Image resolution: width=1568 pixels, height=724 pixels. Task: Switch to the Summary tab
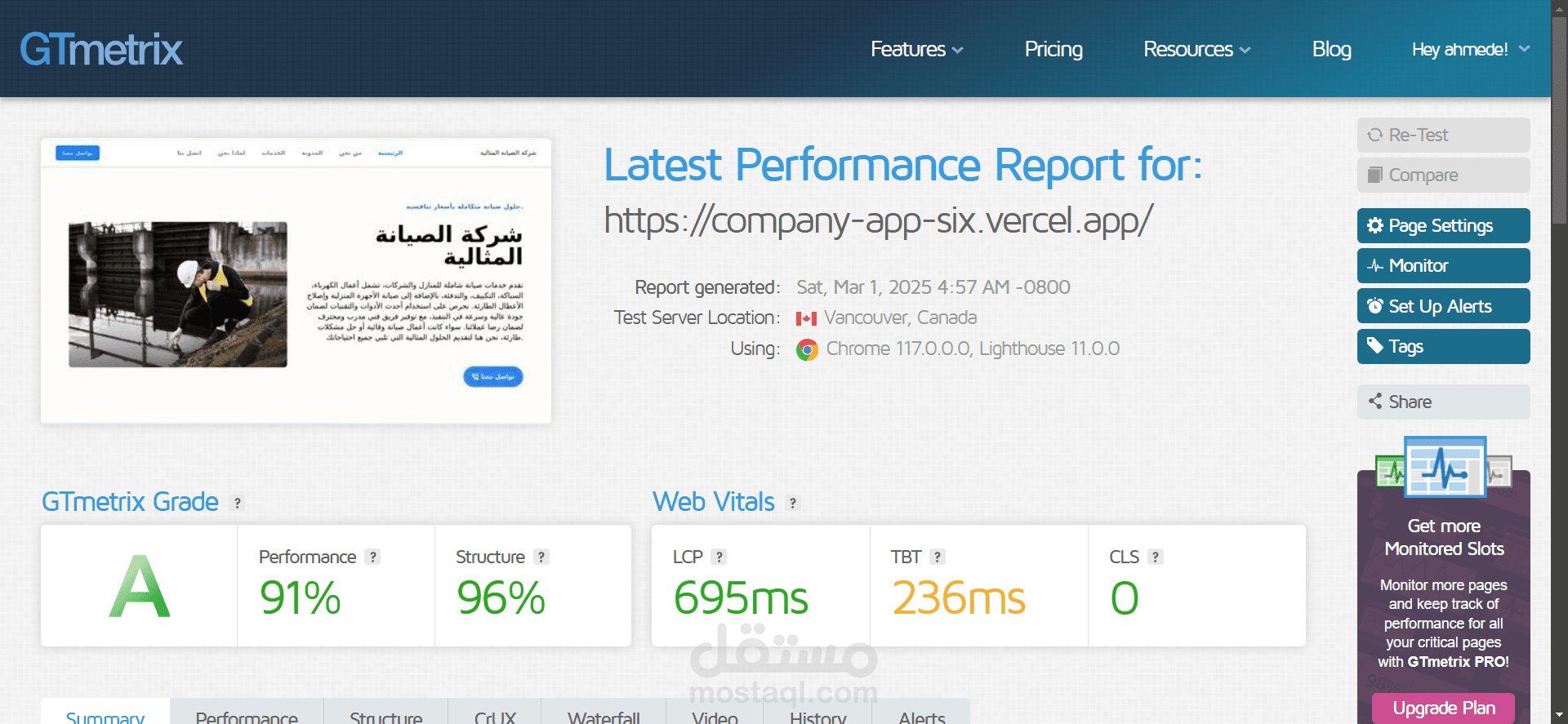click(x=105, y=713)
